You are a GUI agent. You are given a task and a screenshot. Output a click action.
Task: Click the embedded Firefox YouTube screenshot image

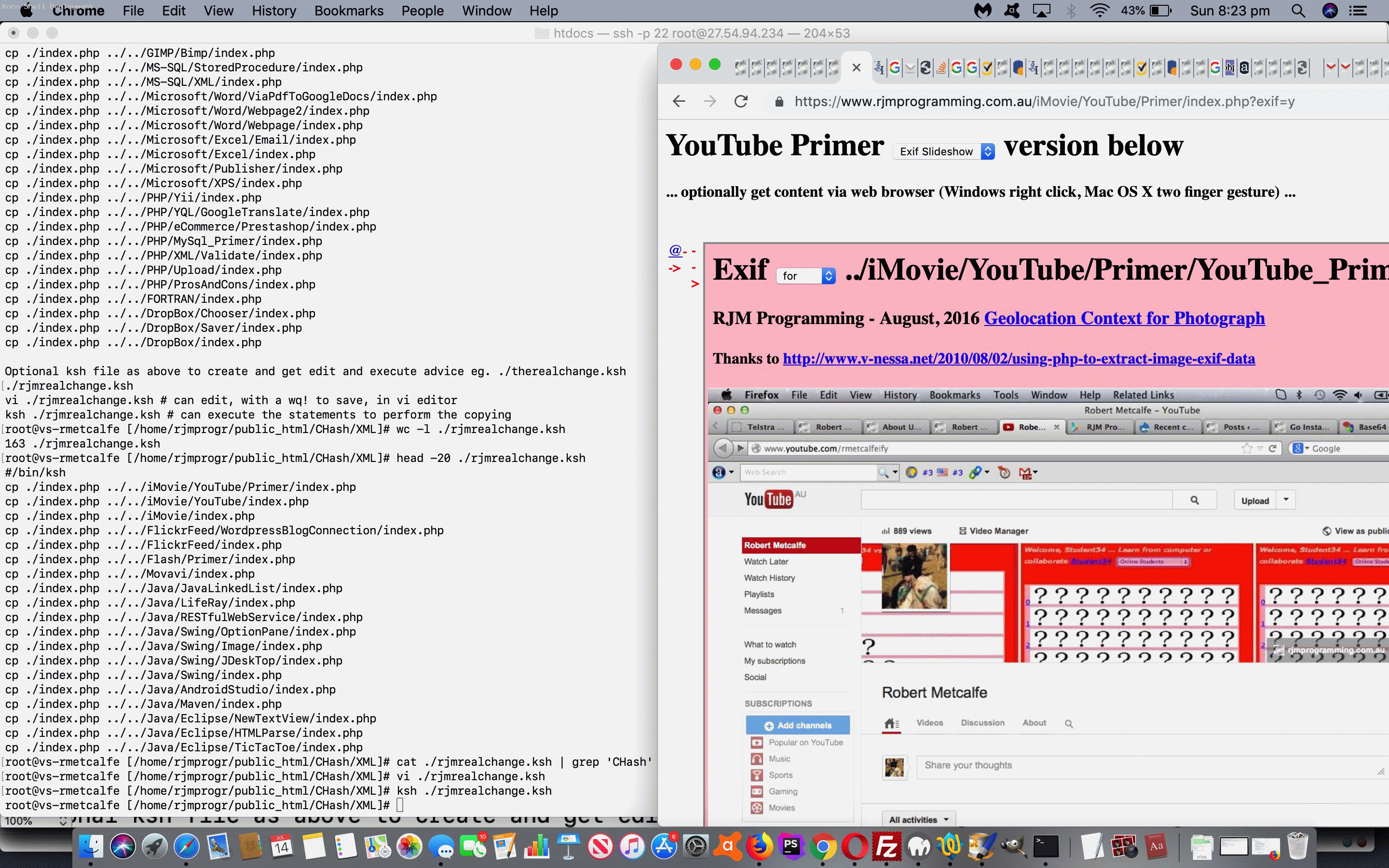click(1048, 606)
